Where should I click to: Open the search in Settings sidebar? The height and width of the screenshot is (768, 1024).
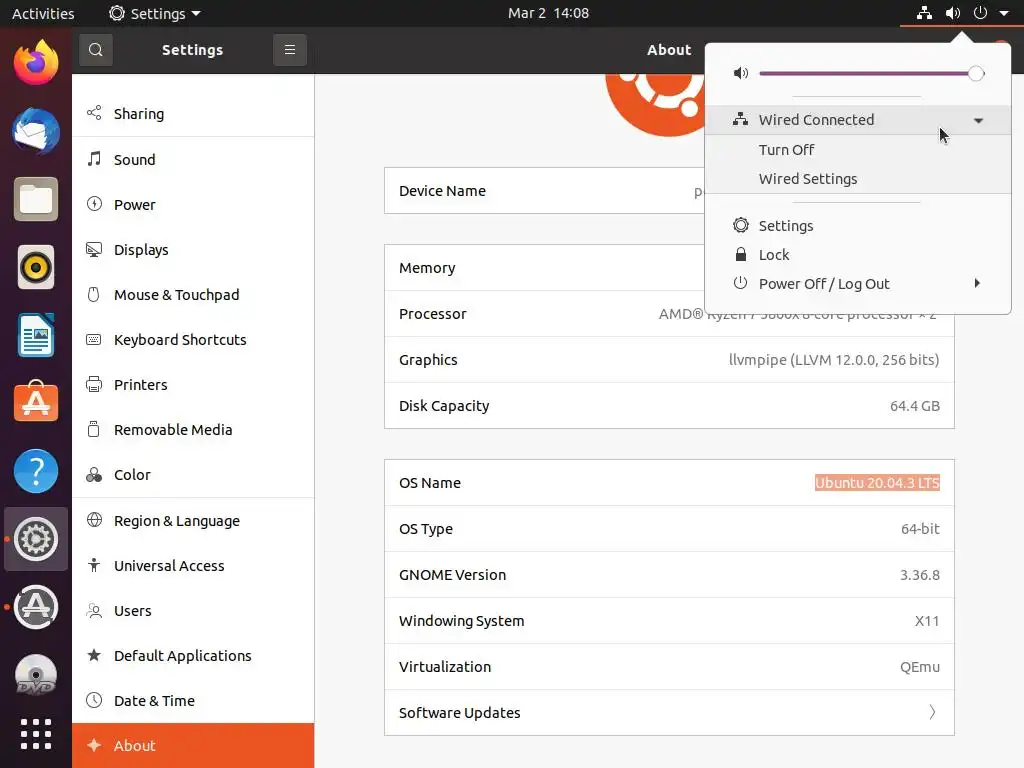coord(95,50)
